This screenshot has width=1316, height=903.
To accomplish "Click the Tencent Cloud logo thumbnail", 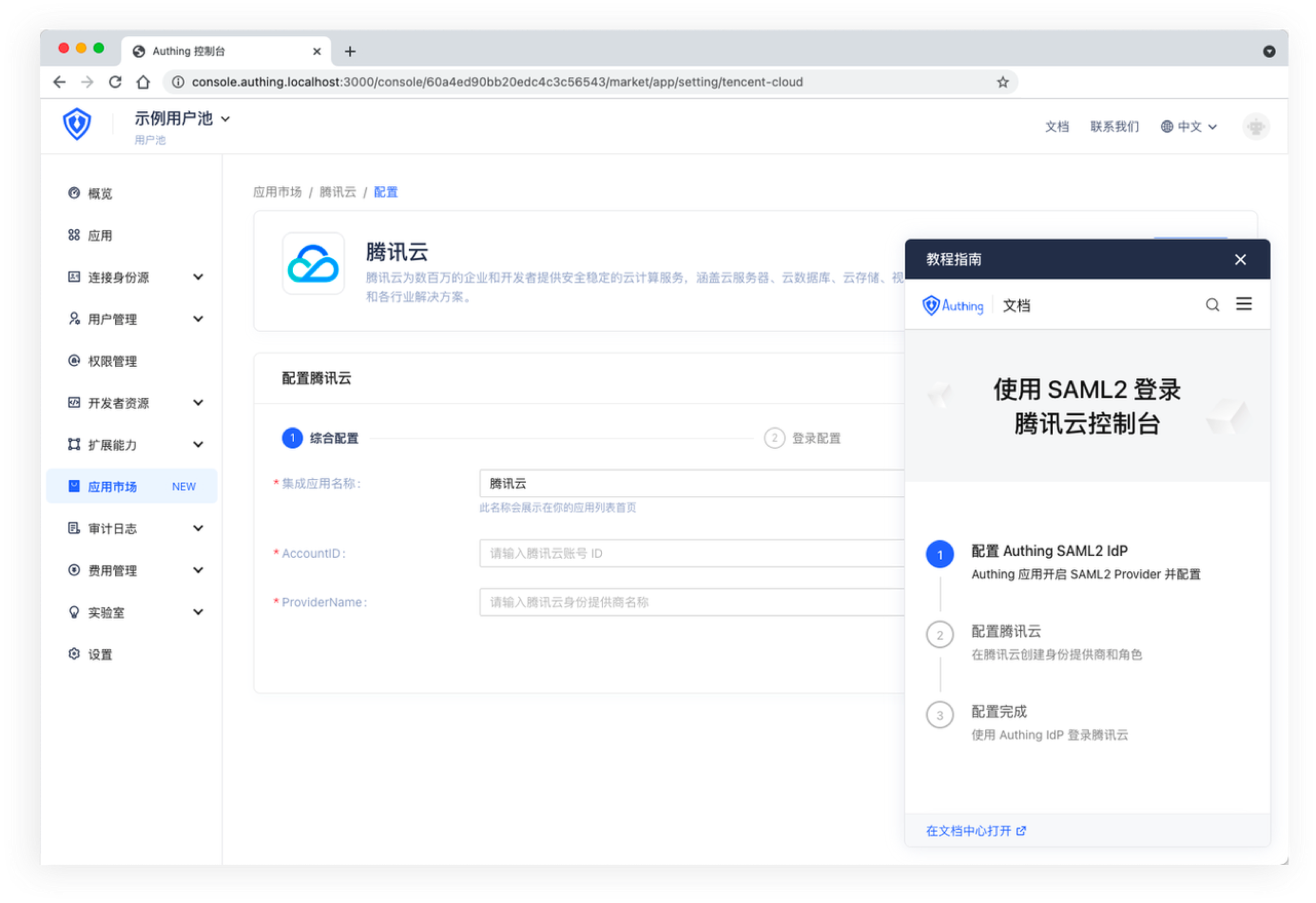I will click(x=313, y=264).
